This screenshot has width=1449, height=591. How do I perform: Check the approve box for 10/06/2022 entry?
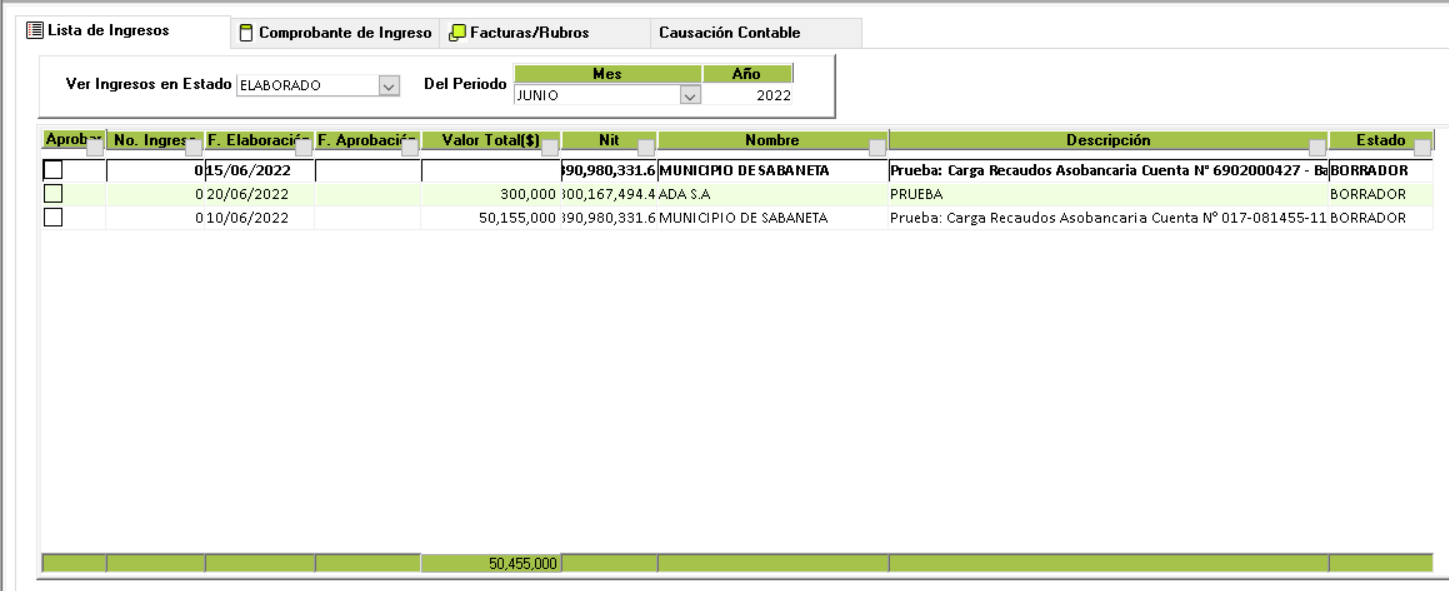coord(53,217)
